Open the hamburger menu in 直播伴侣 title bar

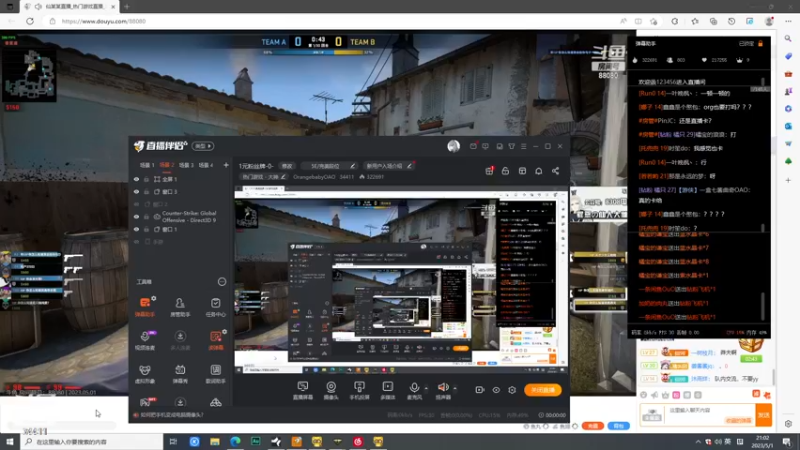(x=523, y=146)
